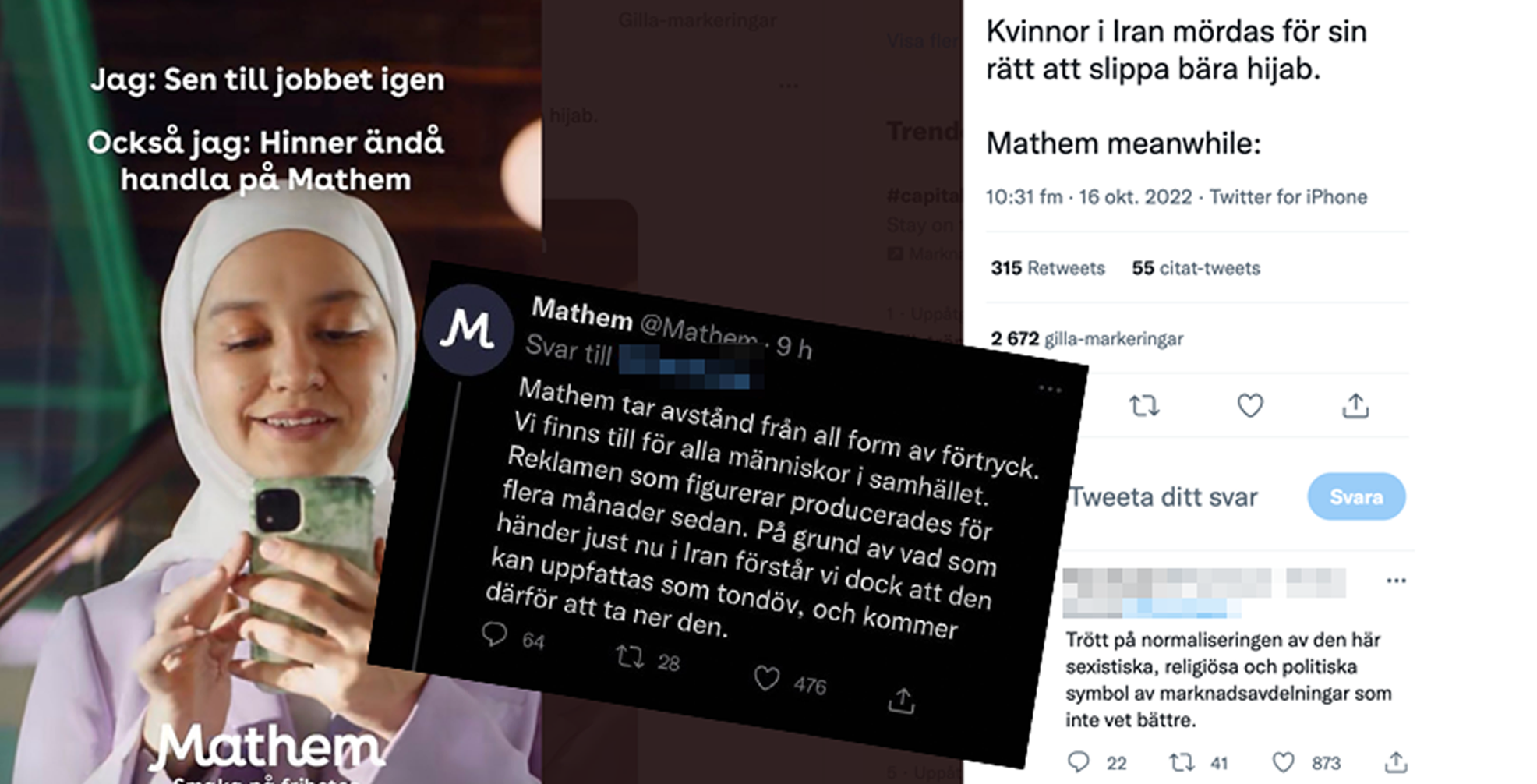Click the share icon under main tweet
The width and height of the screenshot is (1537, 784).
(x=1355, y=405)
